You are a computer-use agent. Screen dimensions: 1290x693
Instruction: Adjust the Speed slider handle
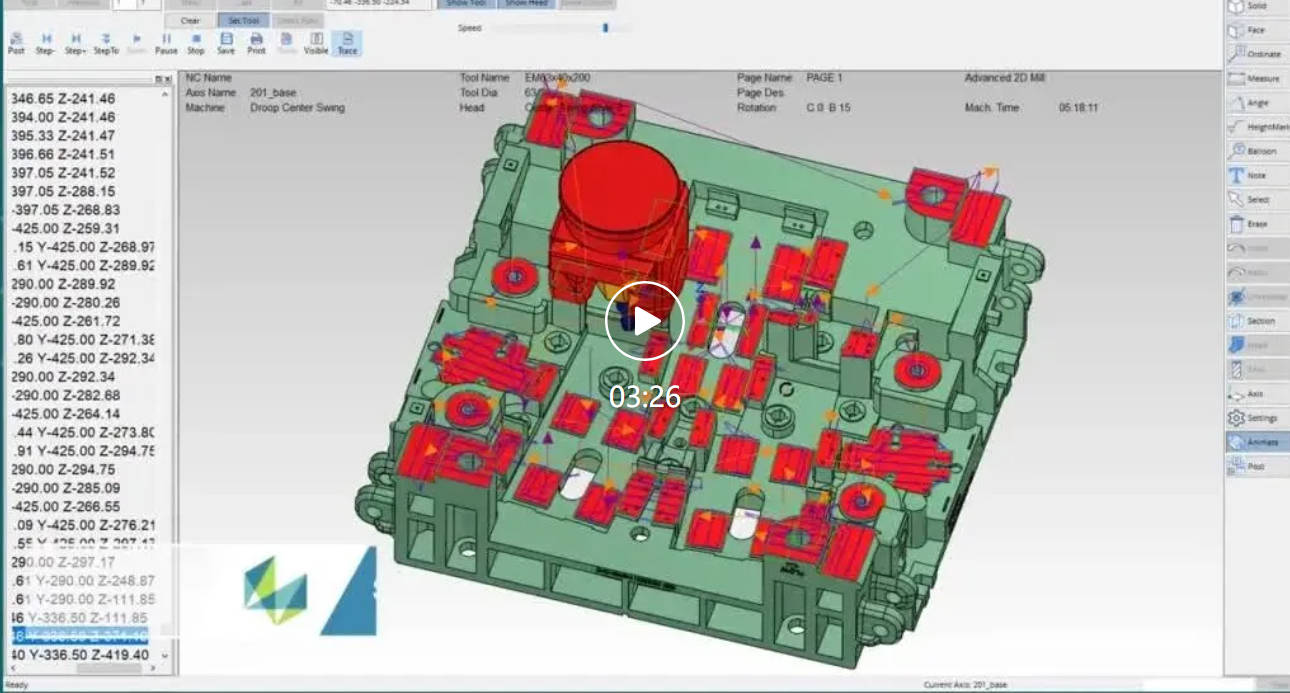[605, 28]
